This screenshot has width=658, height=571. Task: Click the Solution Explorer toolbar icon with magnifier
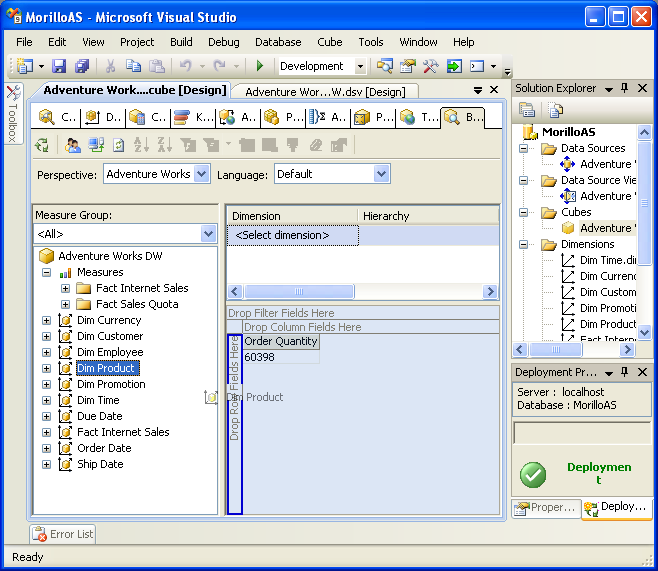(x=384, y=66)
